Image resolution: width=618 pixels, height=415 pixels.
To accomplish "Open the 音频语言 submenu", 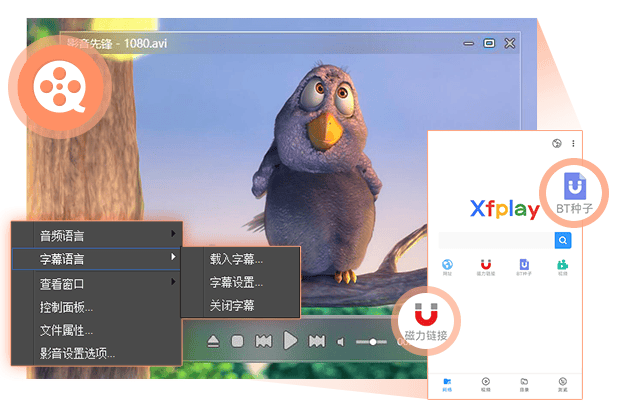I will [x=97, y=236].
